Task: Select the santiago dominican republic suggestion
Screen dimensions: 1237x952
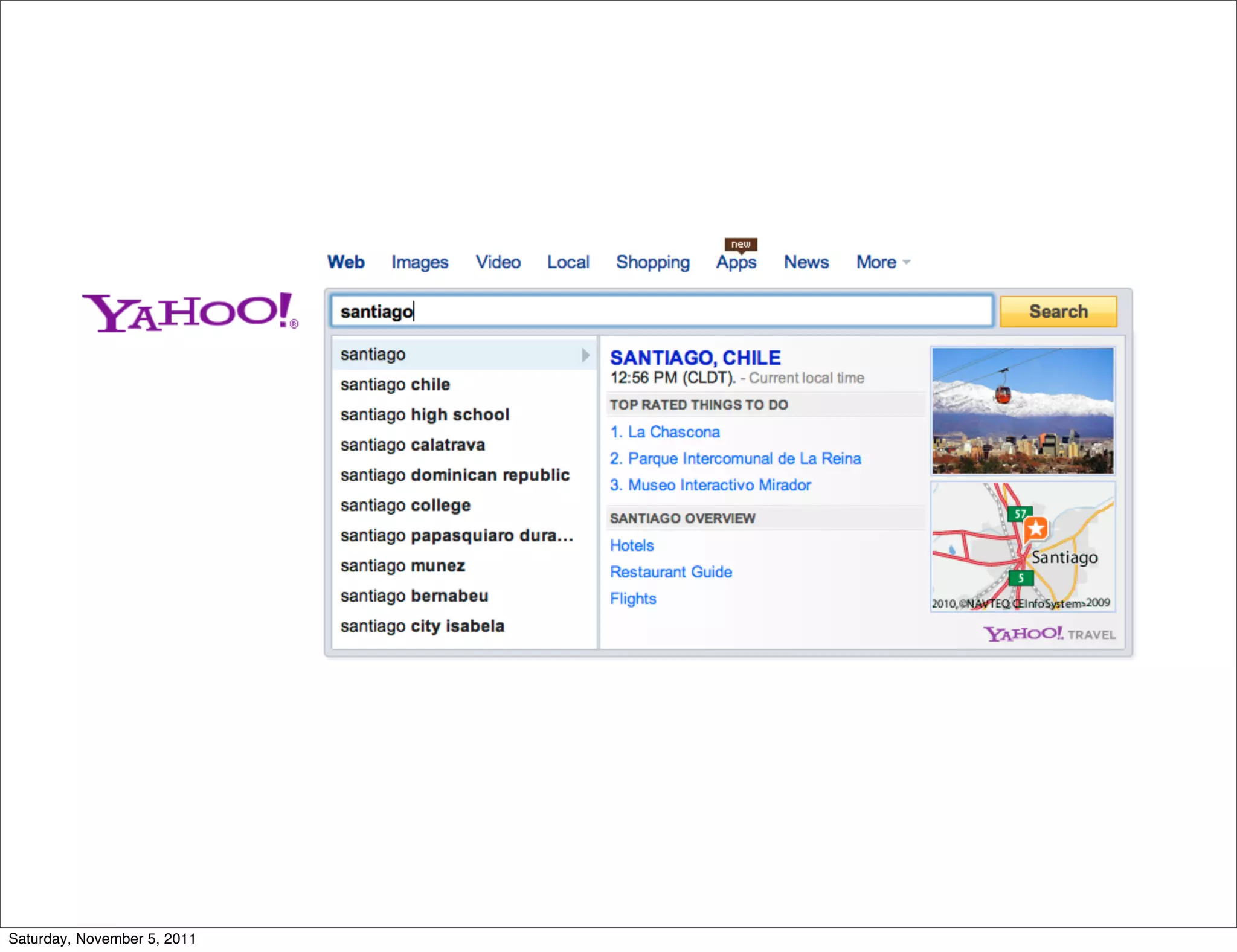Action: point(455,475)
